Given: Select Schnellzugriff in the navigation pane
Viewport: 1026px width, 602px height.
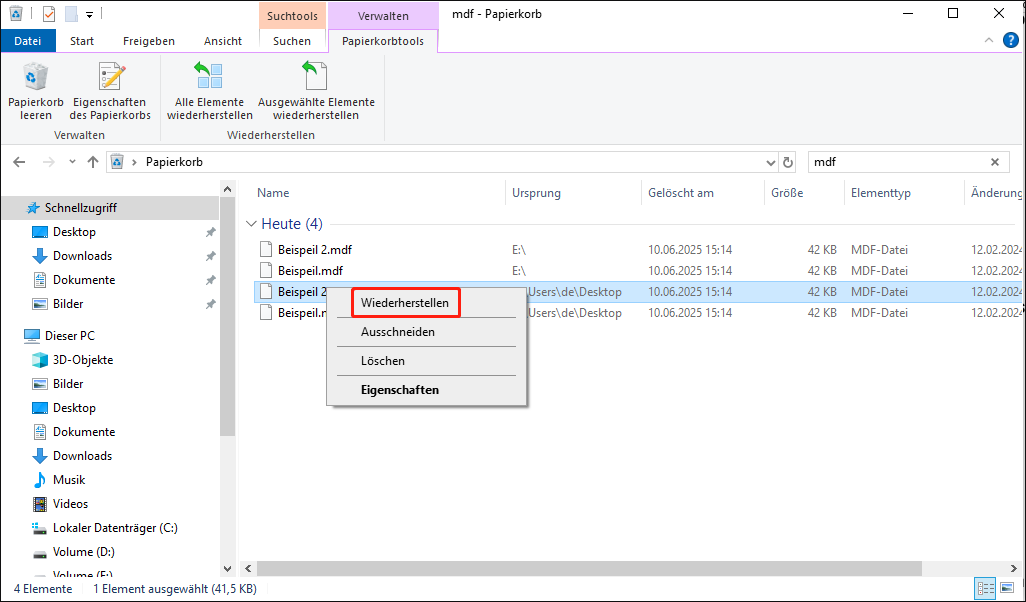Looking at the screenshot, I should (110, 207).
